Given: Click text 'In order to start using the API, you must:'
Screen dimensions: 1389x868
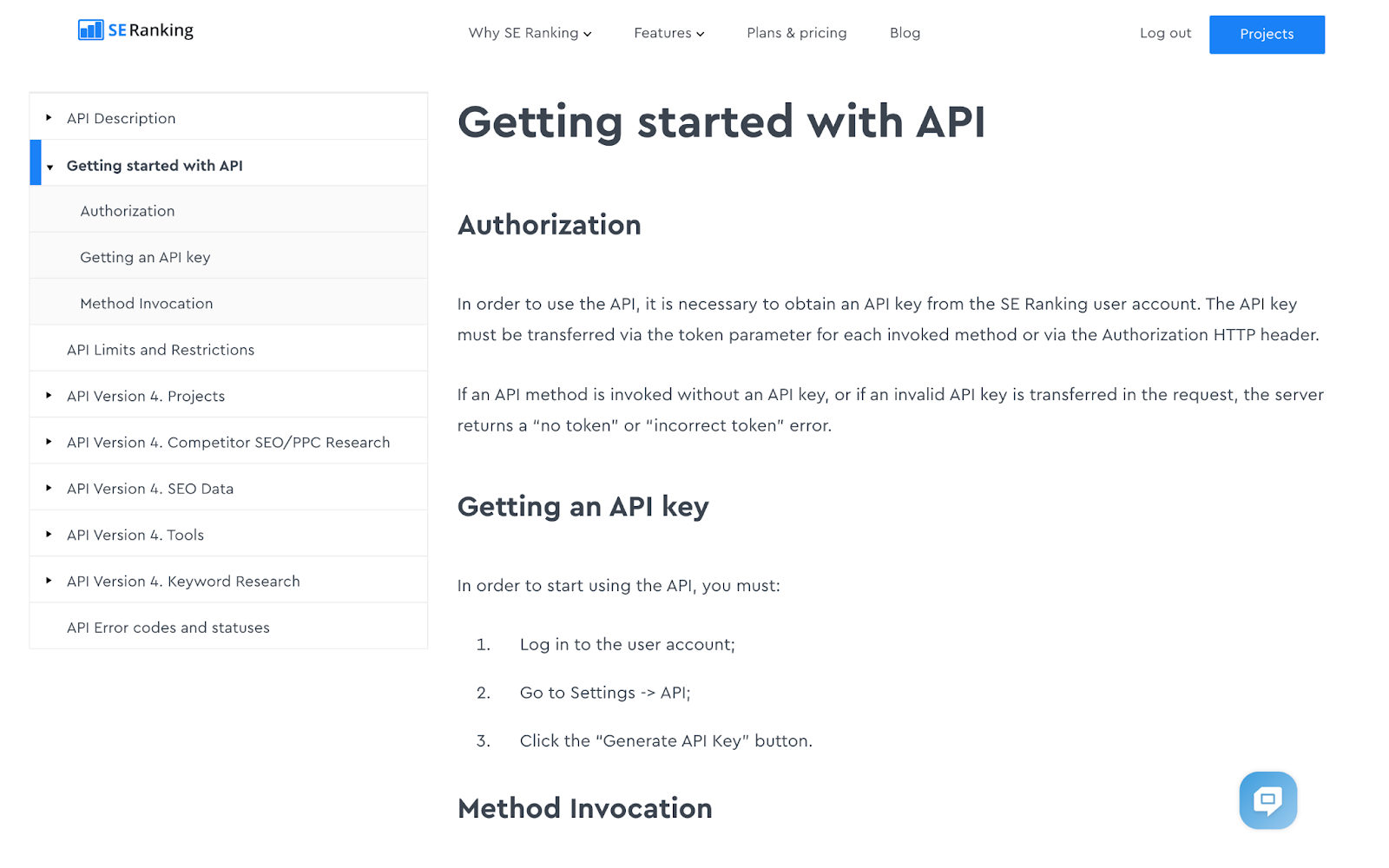Looking at the screenshot, I should tap(619, 586).
